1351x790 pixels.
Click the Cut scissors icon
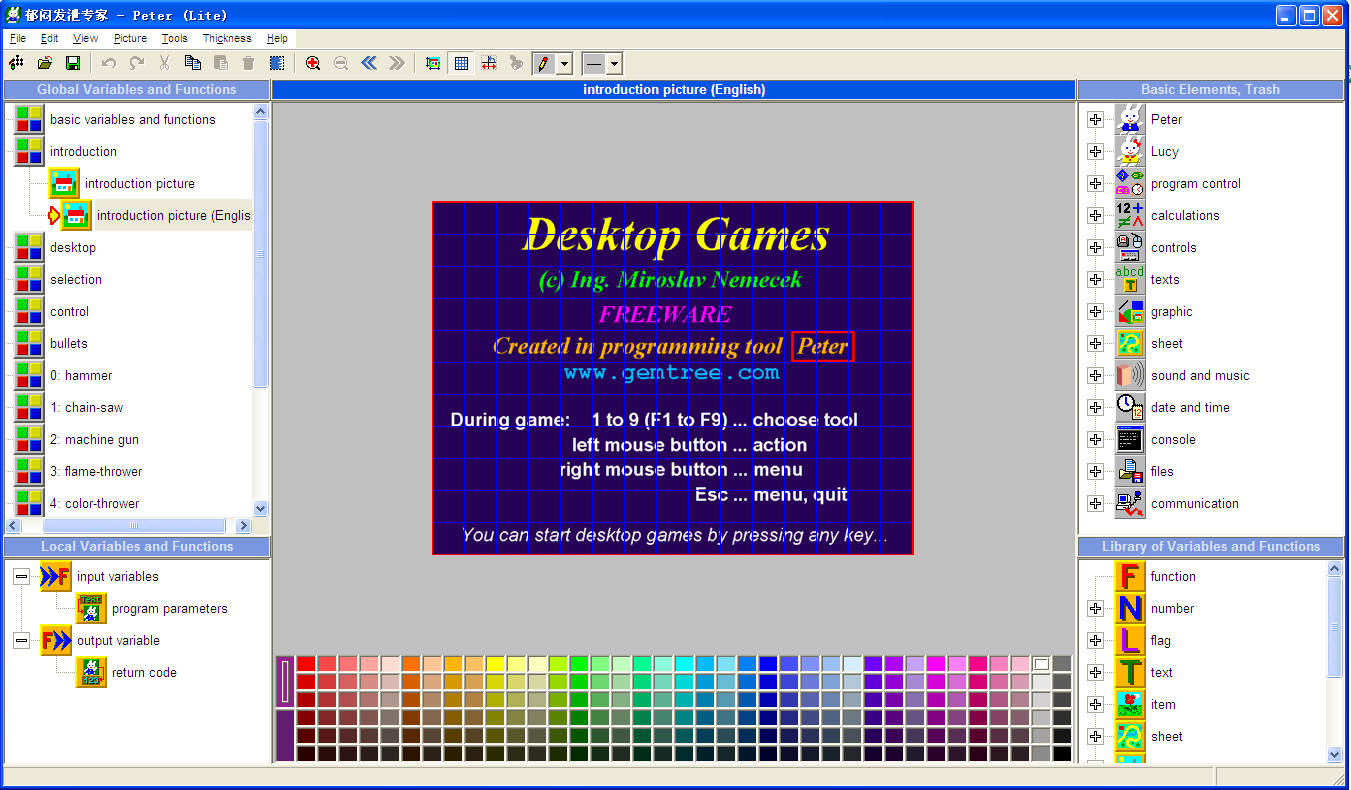click(x=165, y=63)
